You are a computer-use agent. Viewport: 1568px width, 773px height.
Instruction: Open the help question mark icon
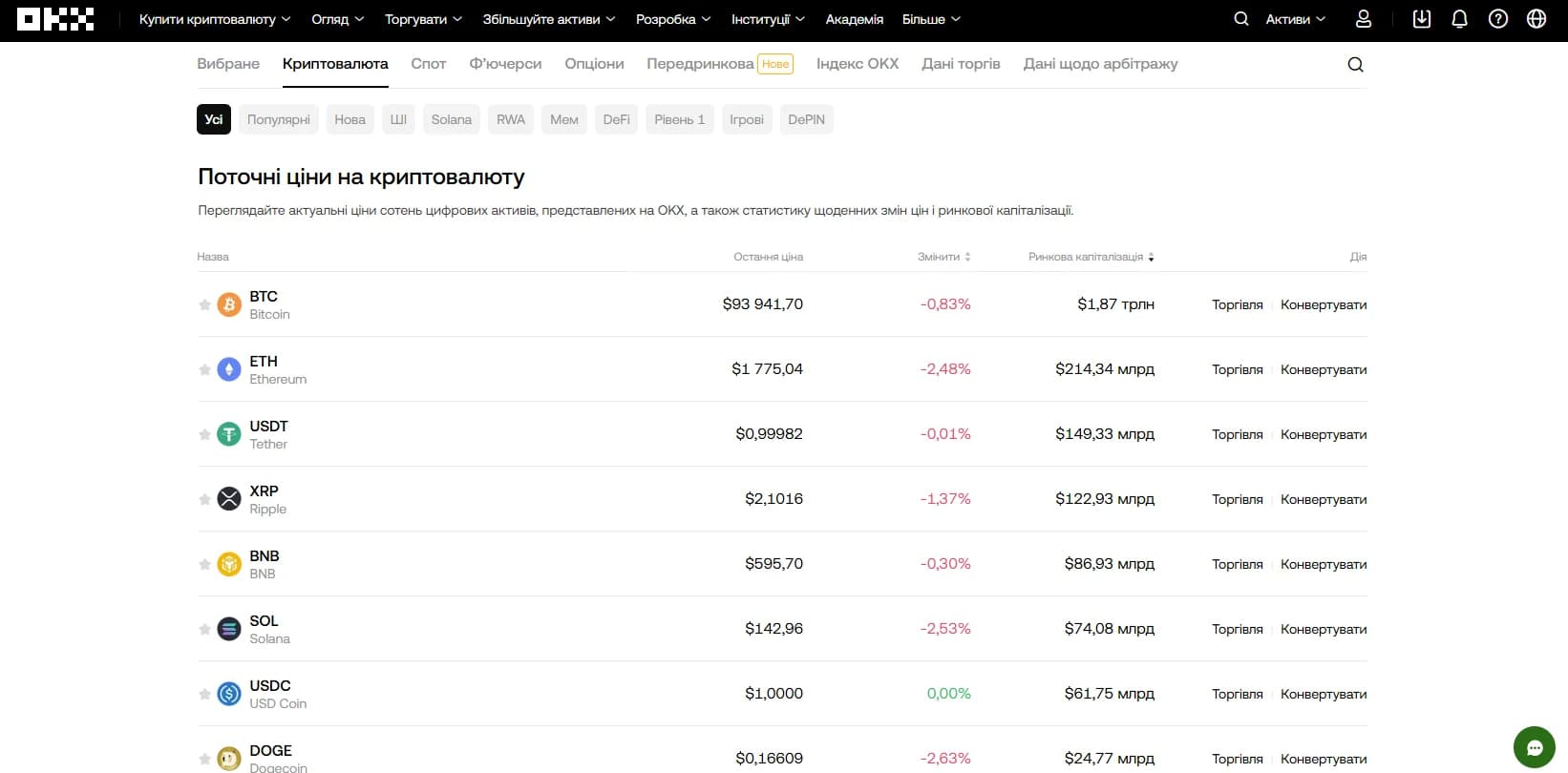click(x=1498, y=19)
